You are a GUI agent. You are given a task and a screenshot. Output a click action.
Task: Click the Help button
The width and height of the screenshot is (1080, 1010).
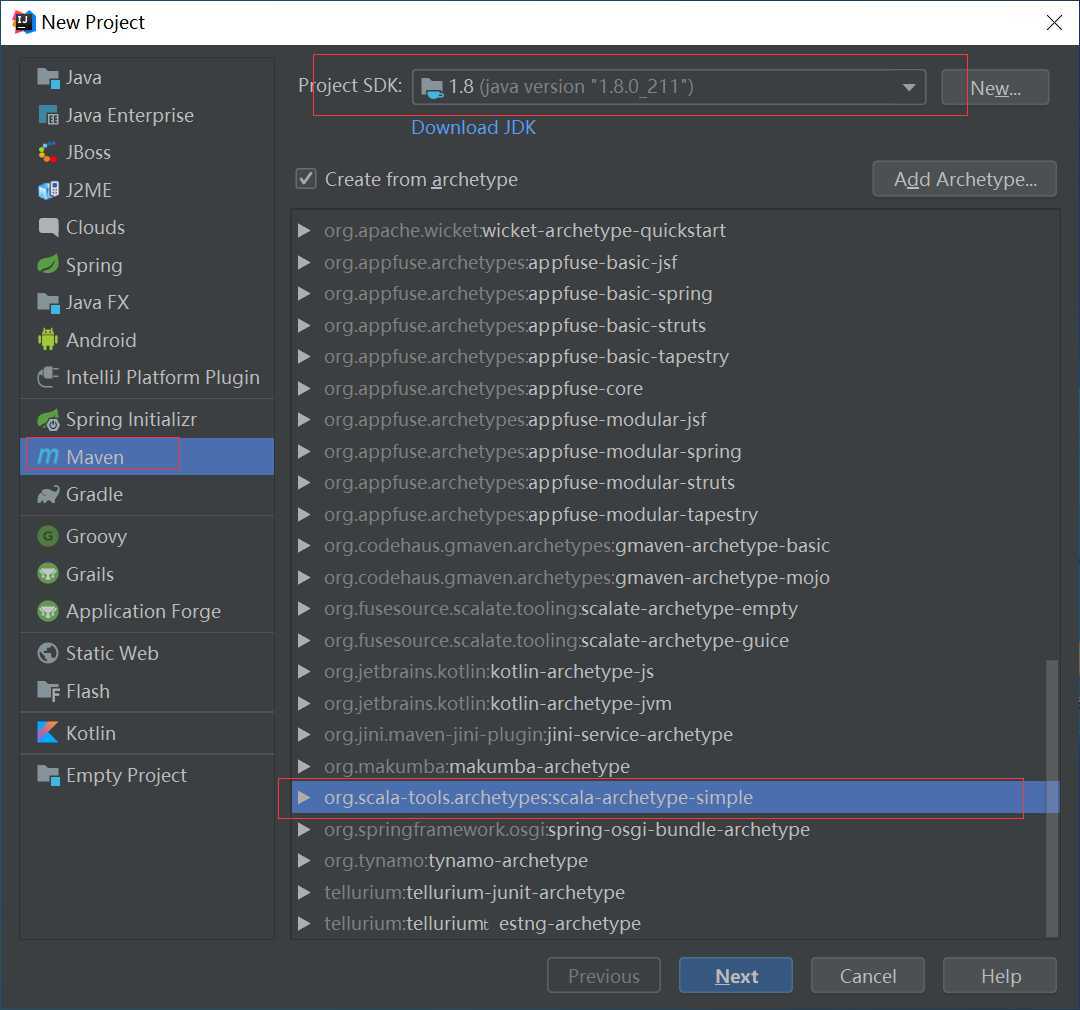pos(1000,976)
